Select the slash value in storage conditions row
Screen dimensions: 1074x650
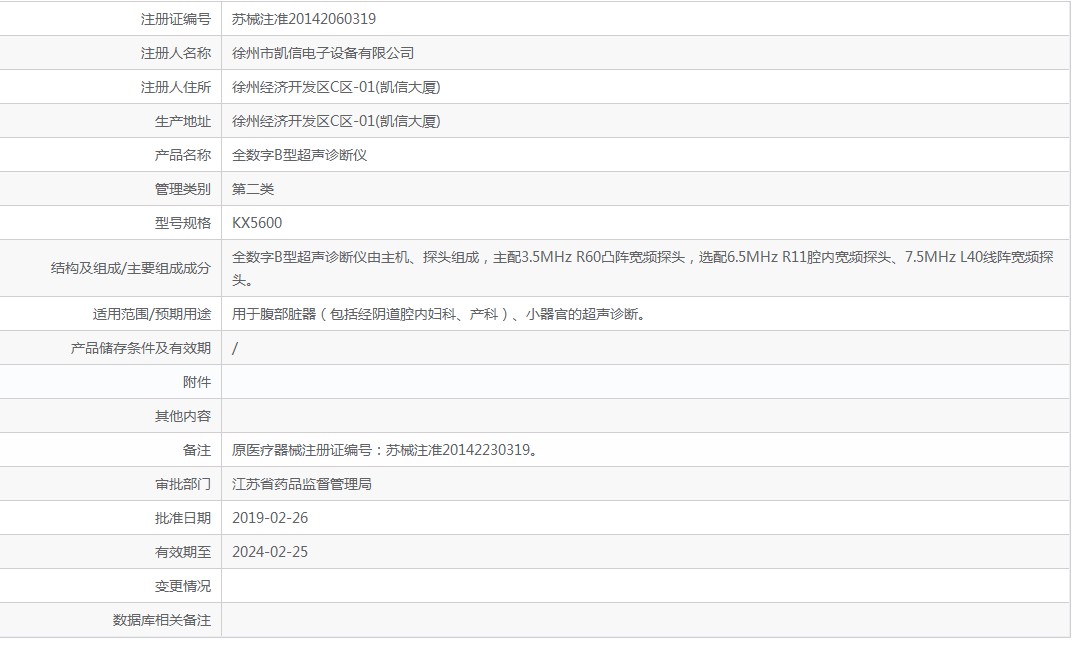[235, 349]
